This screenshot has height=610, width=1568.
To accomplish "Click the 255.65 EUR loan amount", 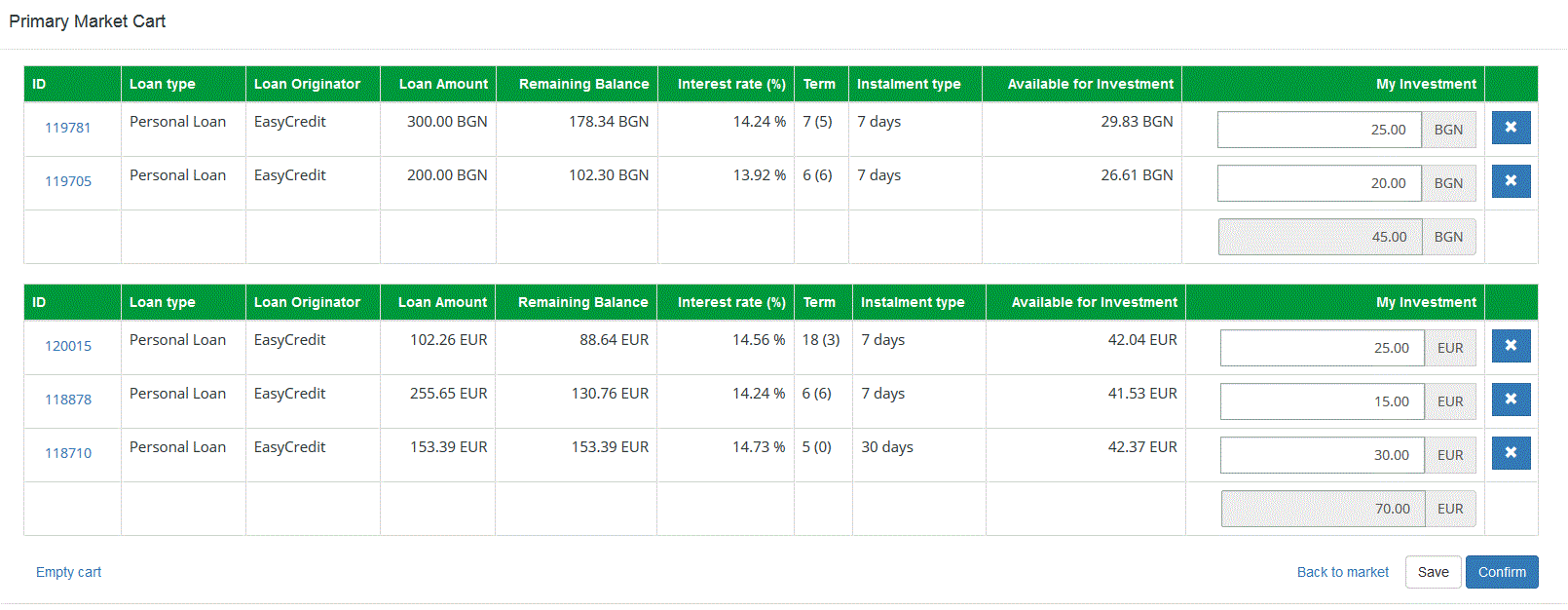I will point(449,394).
